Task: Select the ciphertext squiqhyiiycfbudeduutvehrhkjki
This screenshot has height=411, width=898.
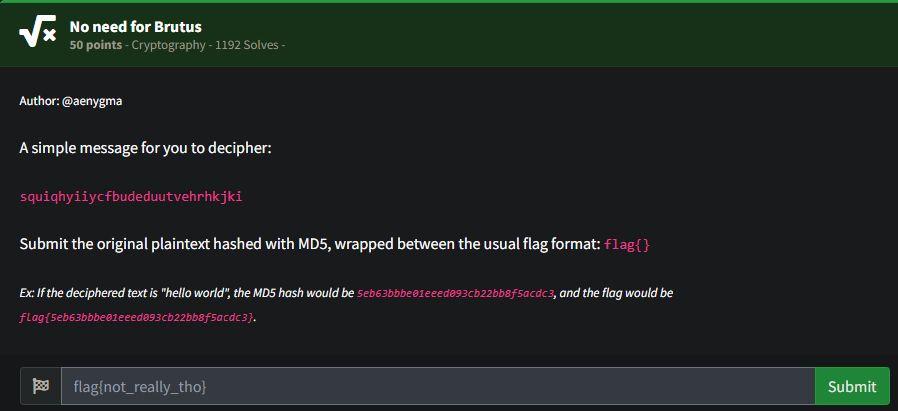Action: click(131, 197)
